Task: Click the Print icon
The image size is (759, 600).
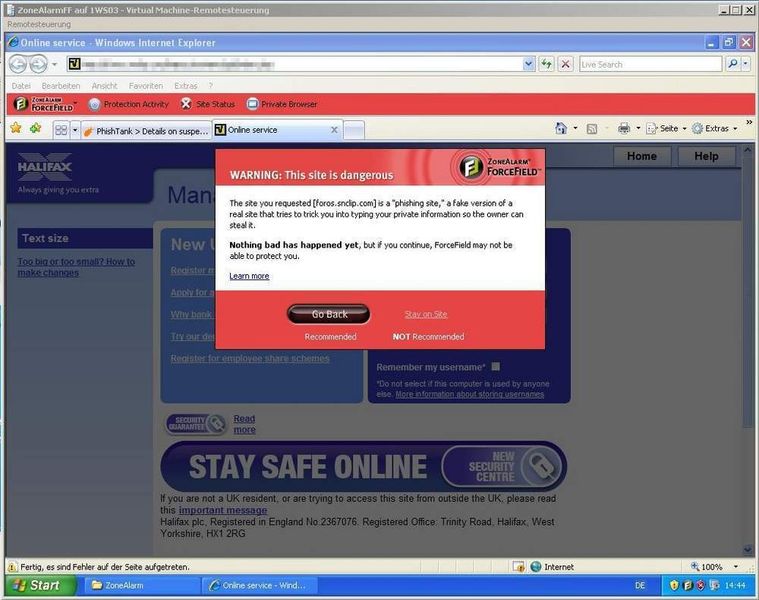Action: [x=624, y=128]
